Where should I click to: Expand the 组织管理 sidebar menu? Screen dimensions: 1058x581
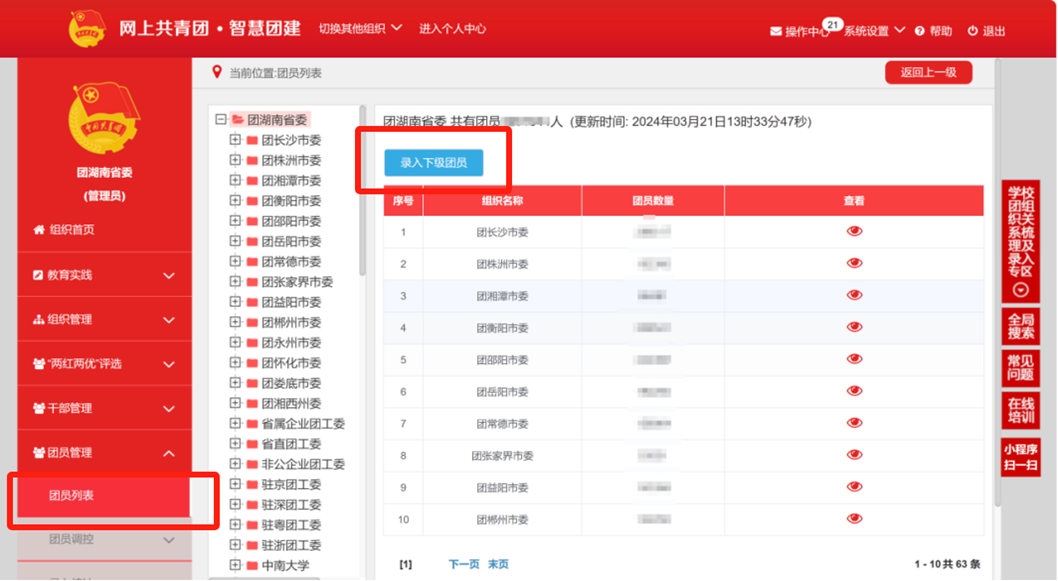click(105, 319)
